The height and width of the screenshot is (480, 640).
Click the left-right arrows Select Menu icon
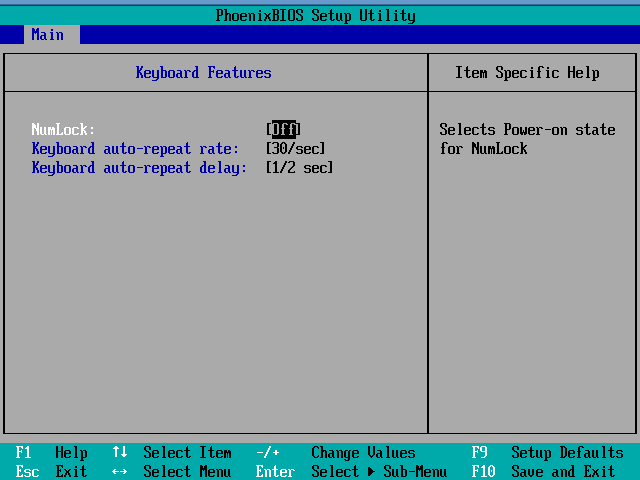coord(119,472)
